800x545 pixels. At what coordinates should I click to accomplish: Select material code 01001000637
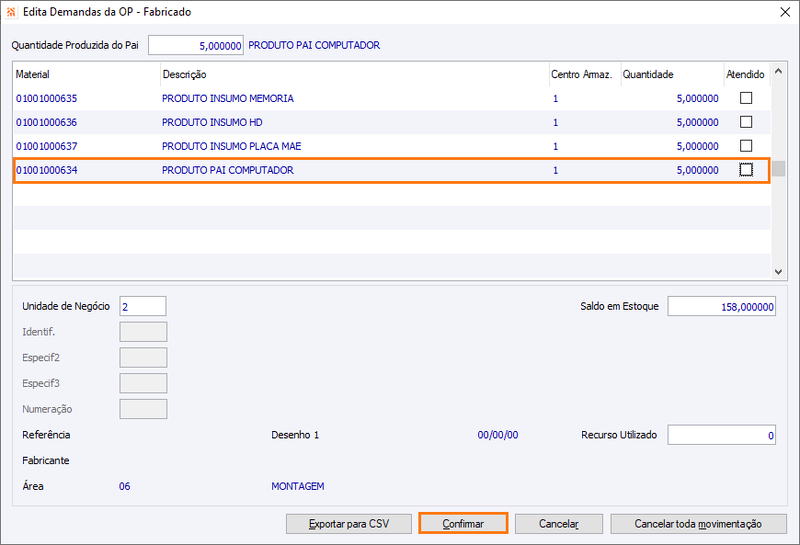click(46, 146)
